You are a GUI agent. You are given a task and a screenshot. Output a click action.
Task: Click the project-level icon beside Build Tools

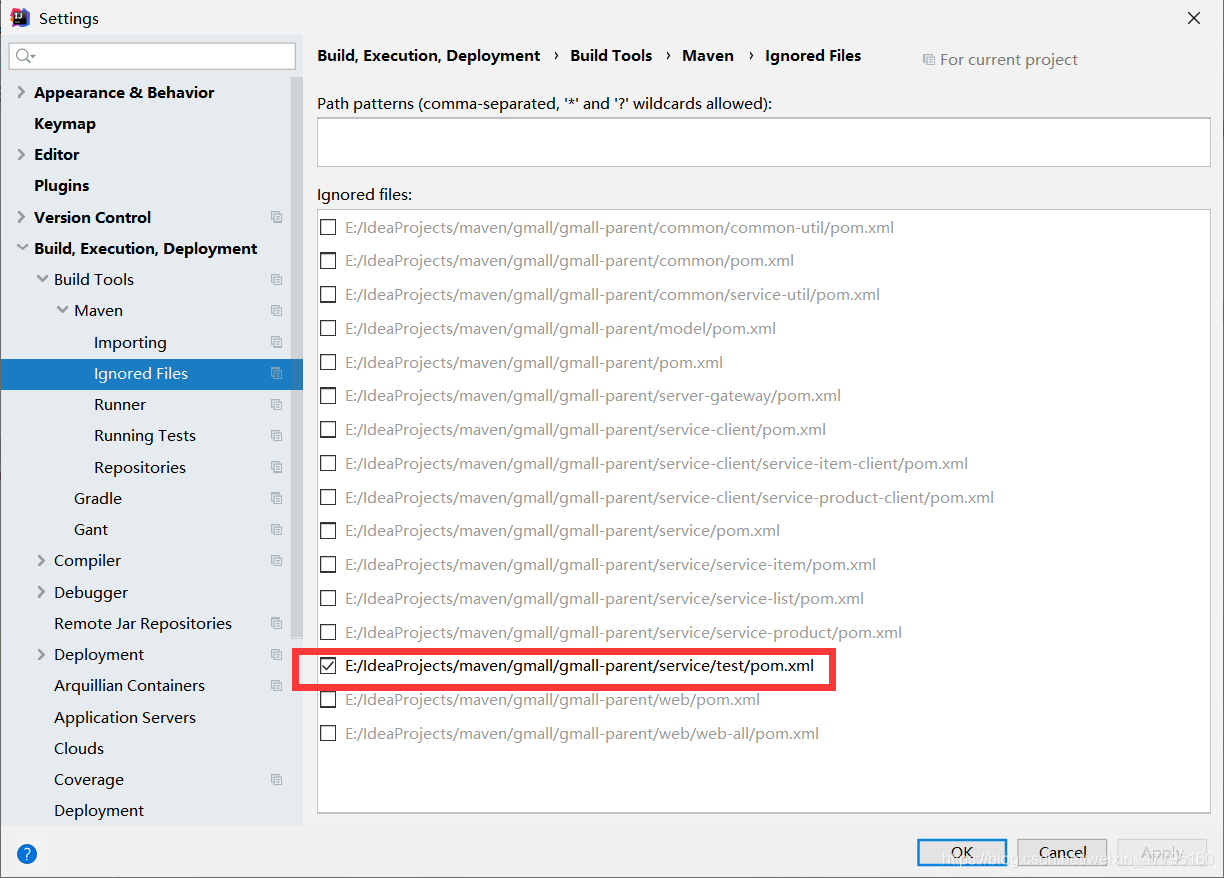(x=276, y=279)
